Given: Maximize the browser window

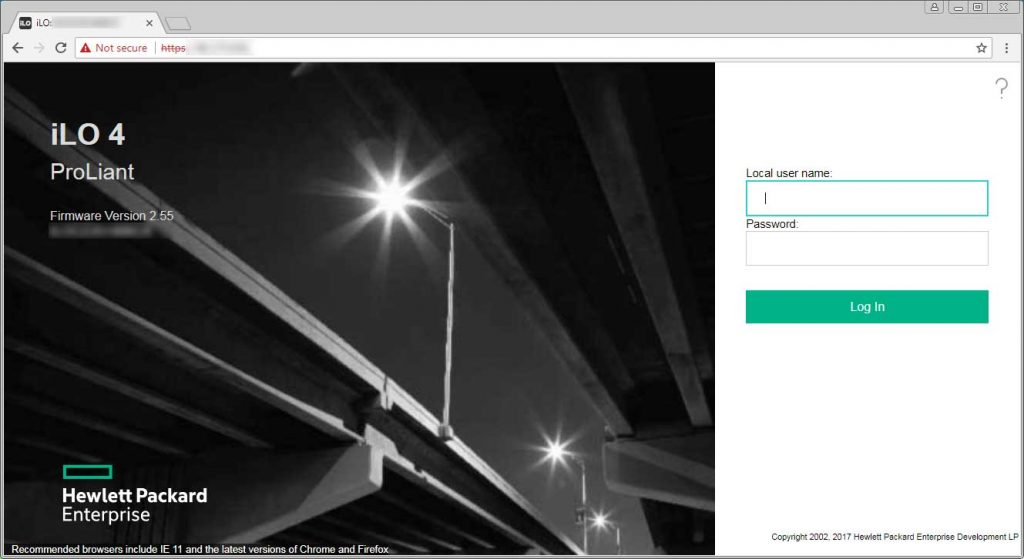Looking at the screenshot, I should coord(977,7).
